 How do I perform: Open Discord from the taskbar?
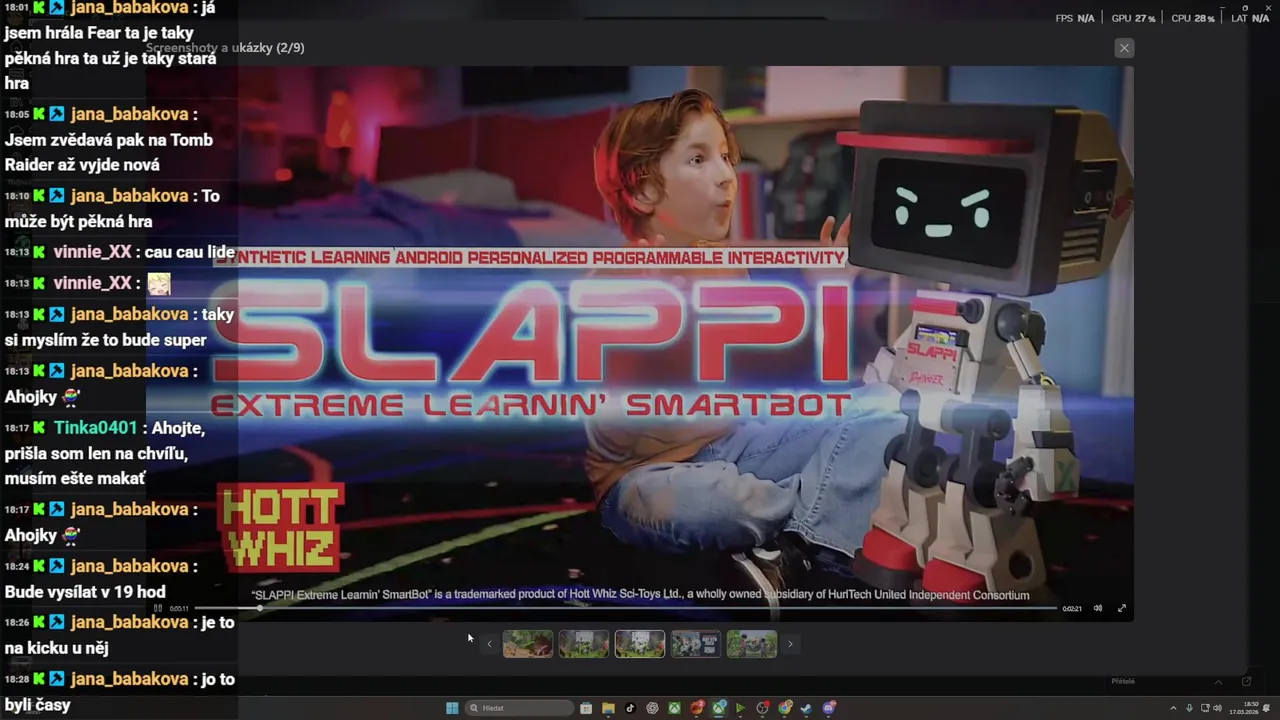[x=829, y=708]
